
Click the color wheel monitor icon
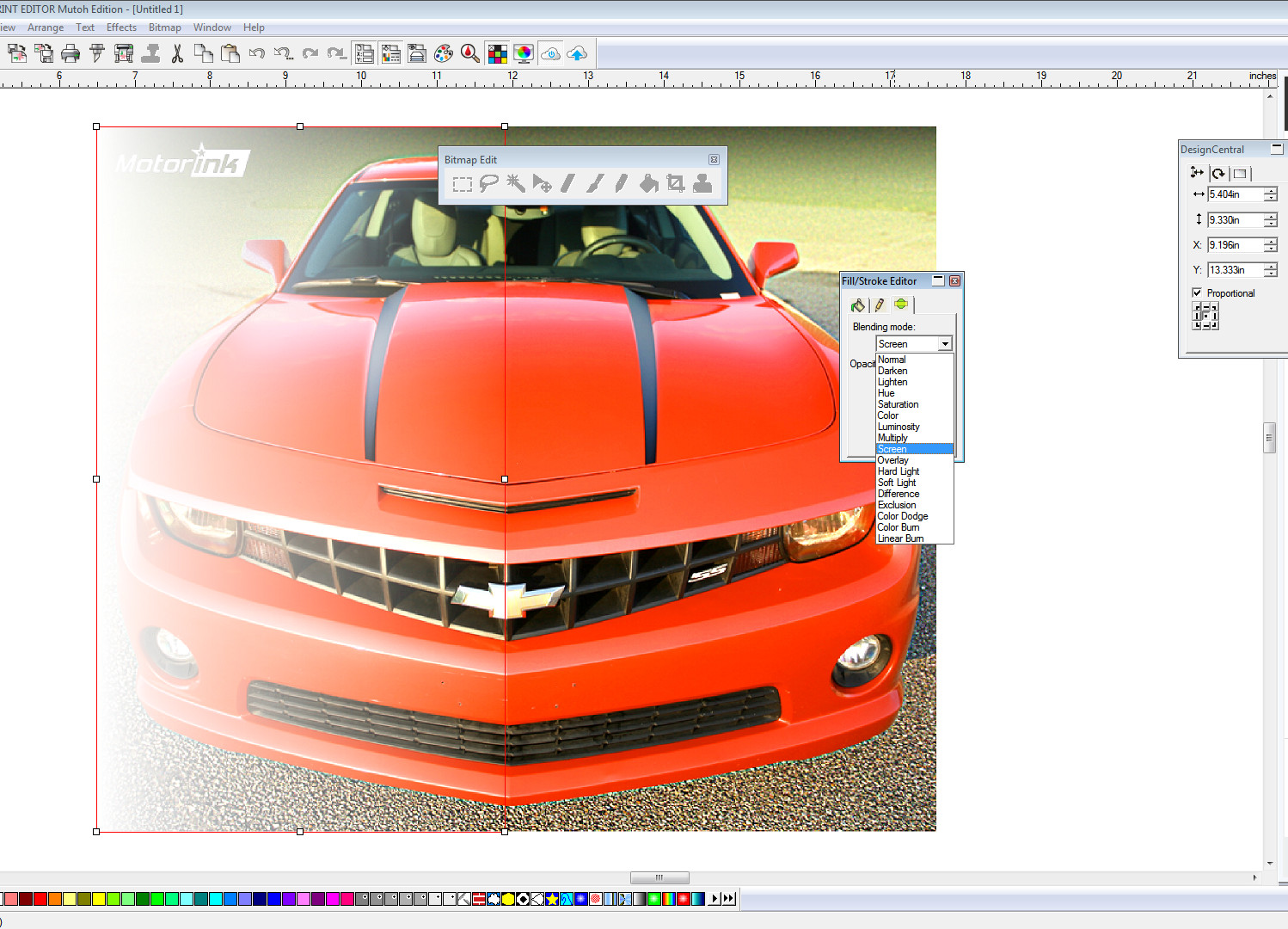pyautogui.click(x=523, y=54)
